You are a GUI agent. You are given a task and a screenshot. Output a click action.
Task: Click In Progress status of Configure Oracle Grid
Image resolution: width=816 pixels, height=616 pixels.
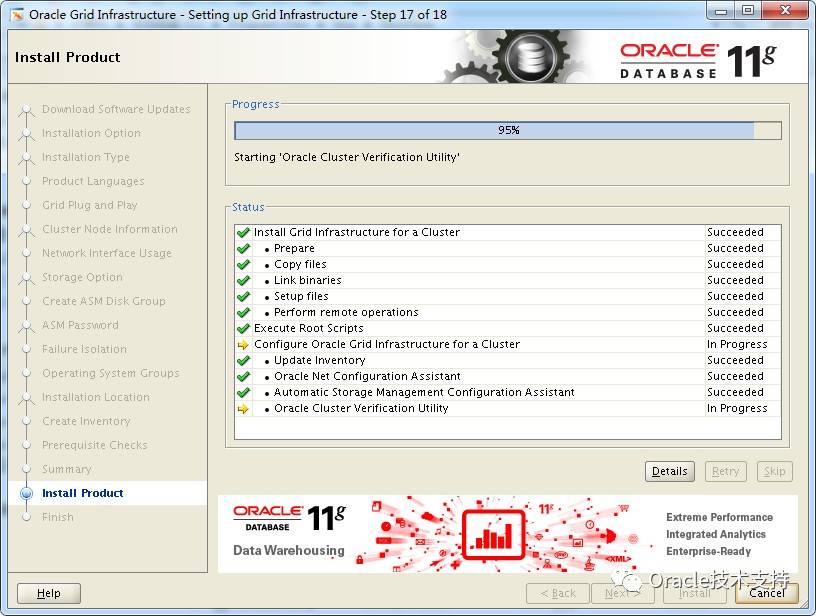737,344
